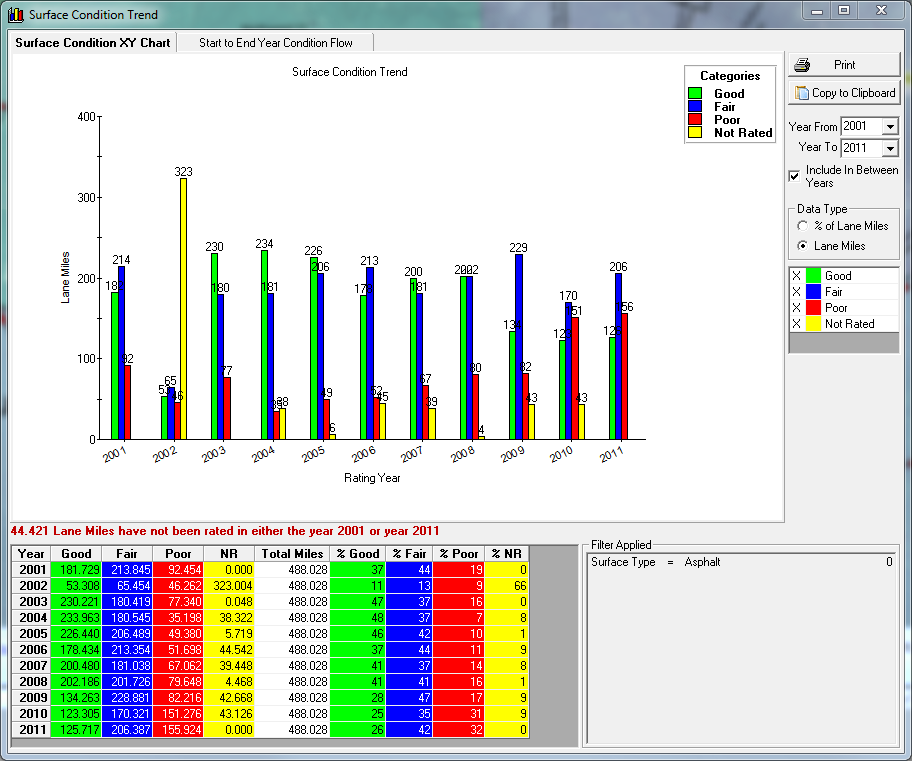Click the Fair blue swatch in Categories legend

pyautogui.click(x=695, y=106)
